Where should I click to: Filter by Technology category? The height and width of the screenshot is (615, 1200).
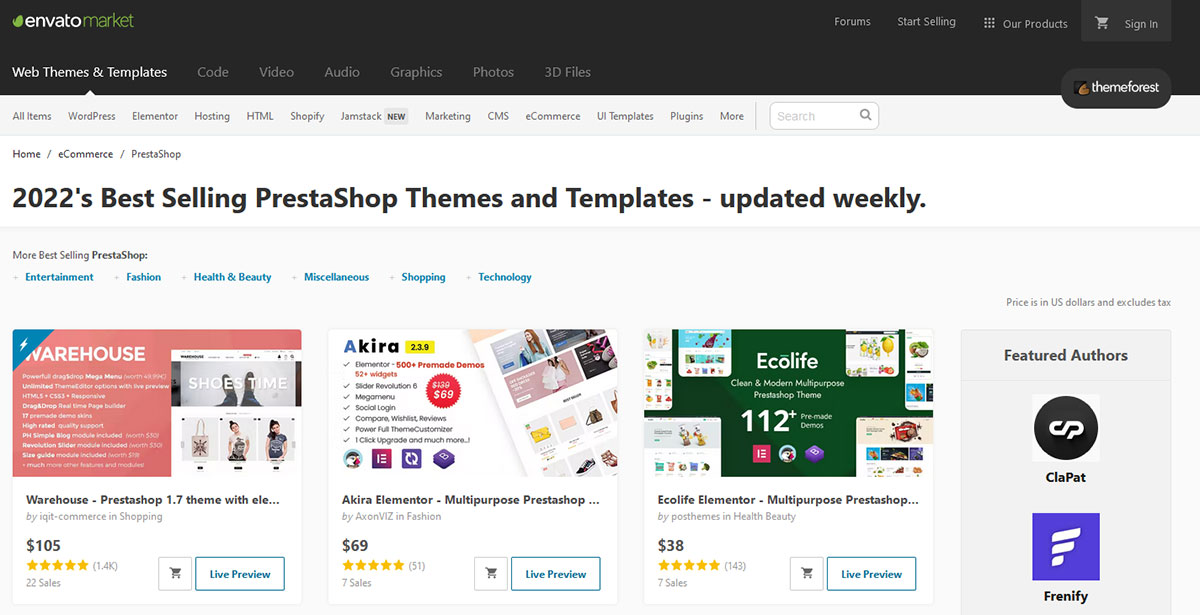tap(505, 277)
